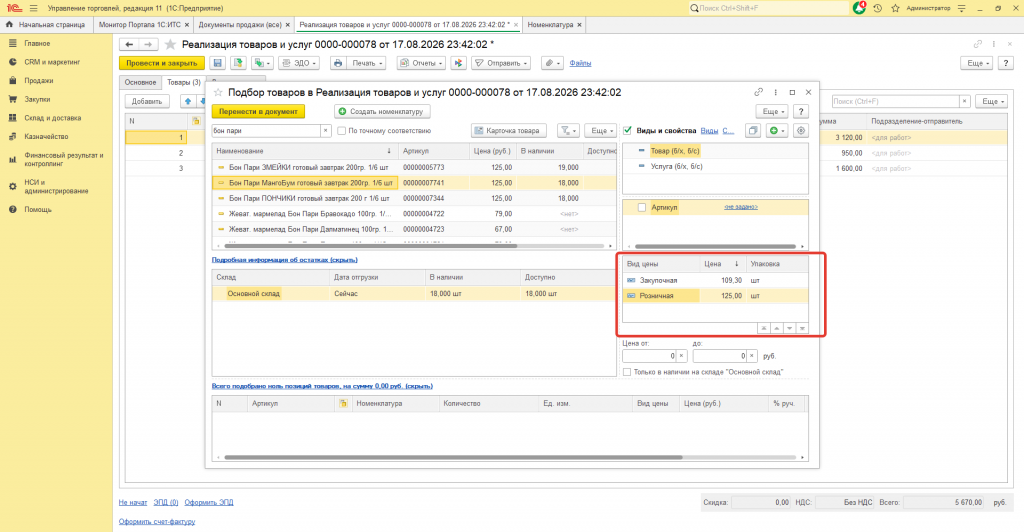Open the Отправить dropdown
The height and width of the screenshot is (532, 1024).
coord(501,63)
